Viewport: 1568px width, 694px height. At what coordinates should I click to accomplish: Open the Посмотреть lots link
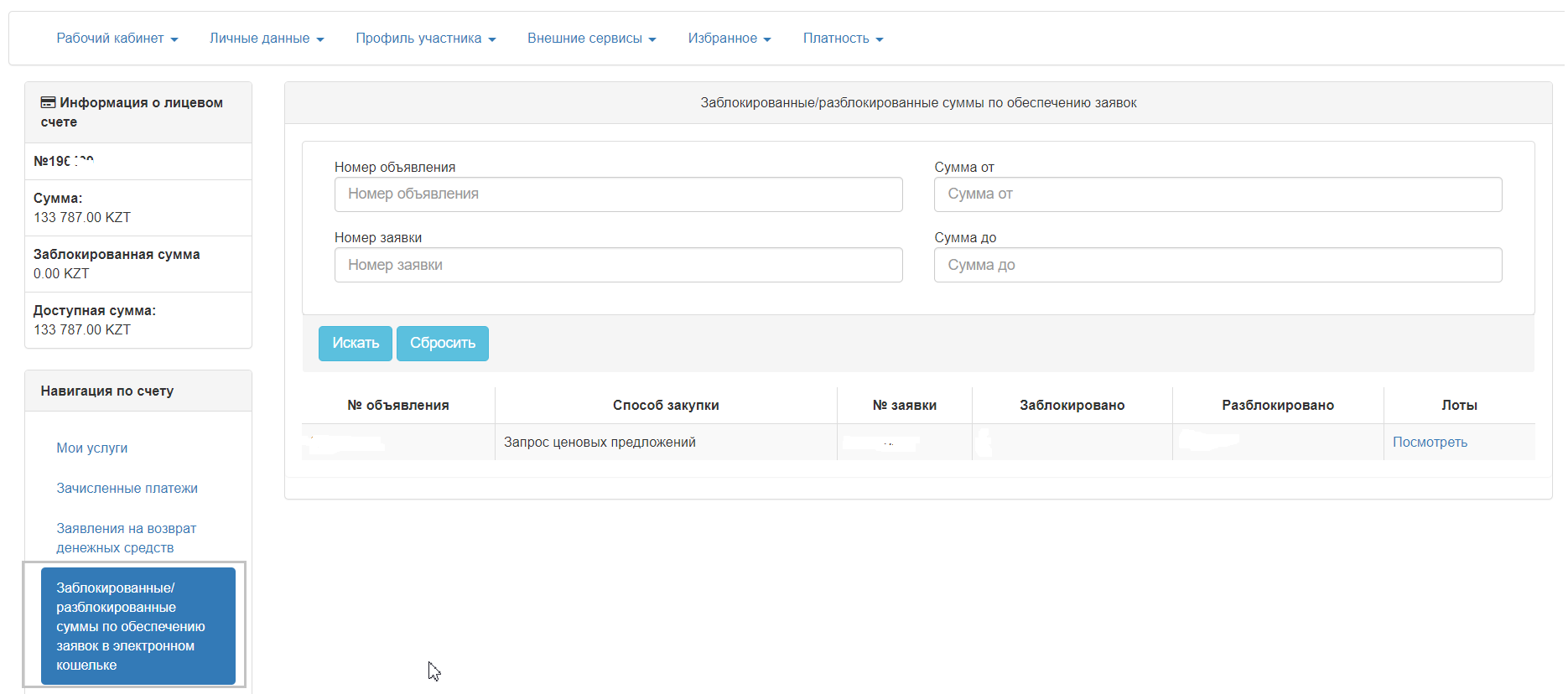pyautogui.click(x=1429, y=443)
